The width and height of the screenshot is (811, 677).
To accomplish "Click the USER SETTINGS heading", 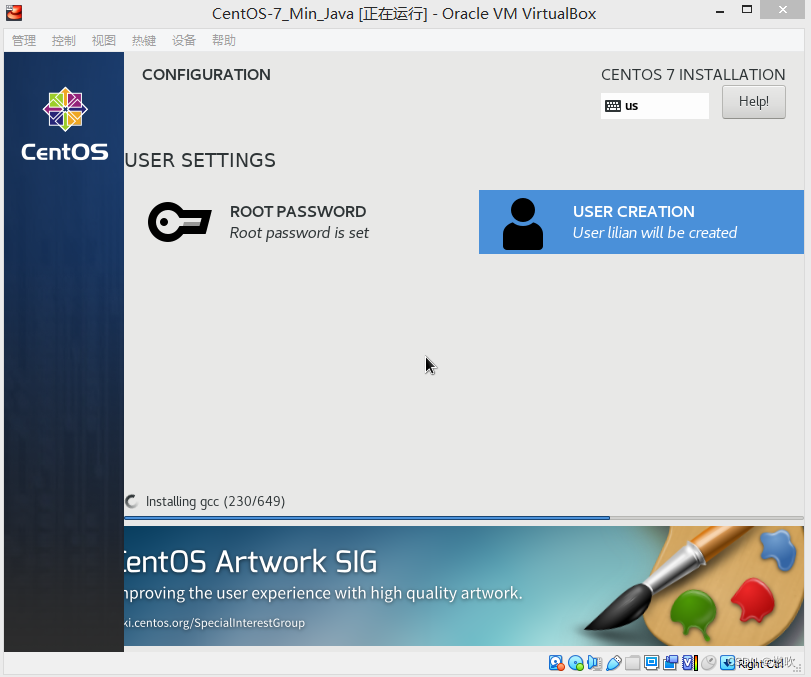I will [x=200, y=160].
